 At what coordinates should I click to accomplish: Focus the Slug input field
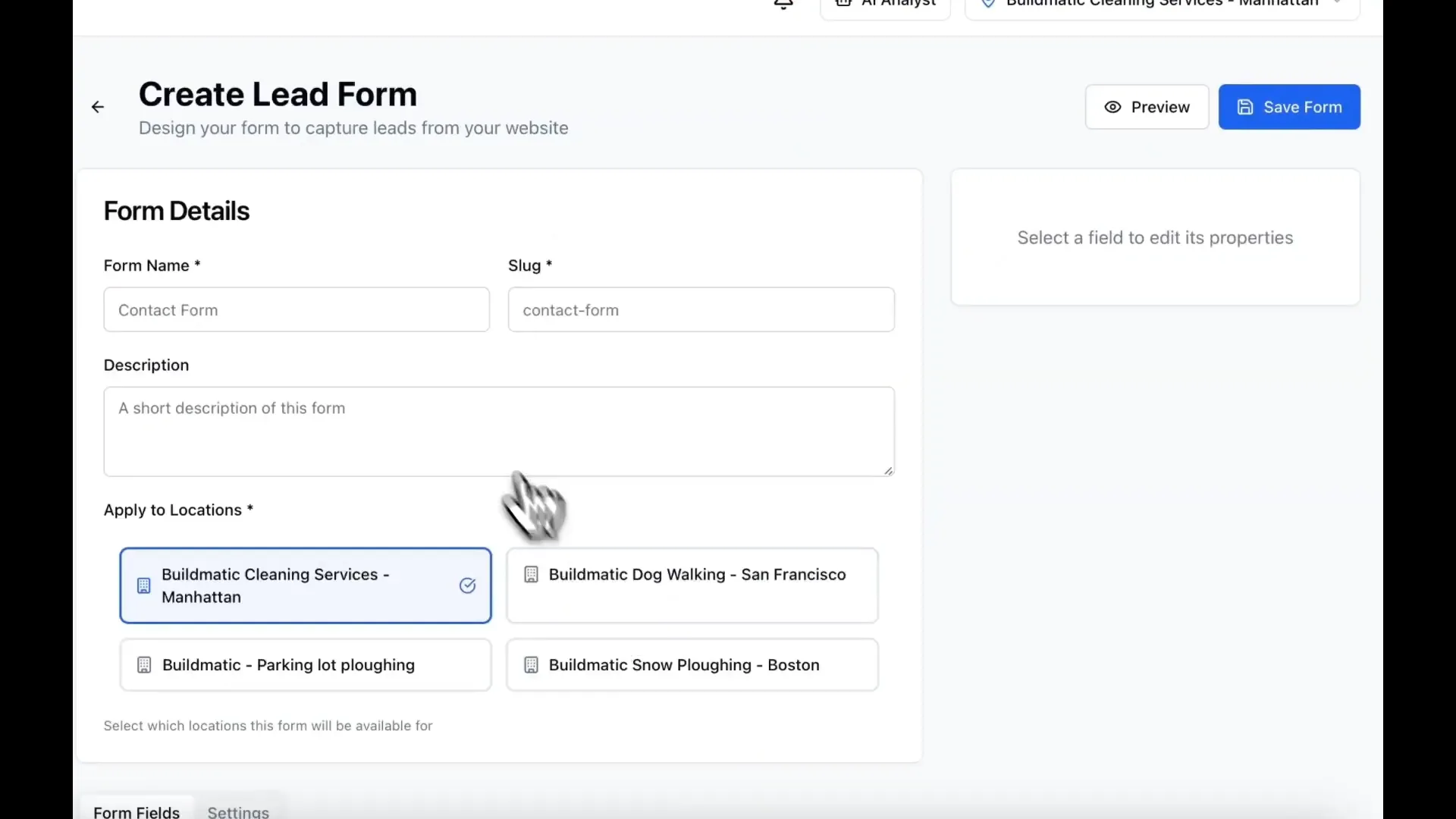[701, 309]
